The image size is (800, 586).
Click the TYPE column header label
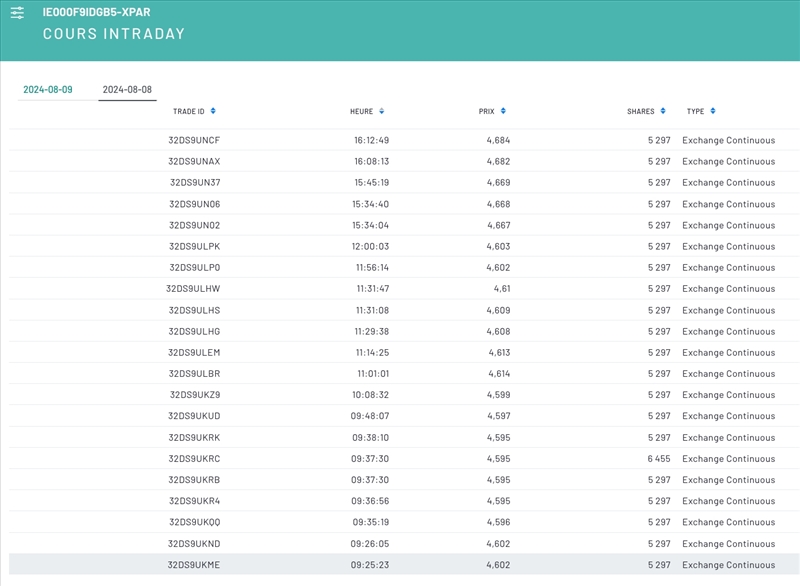pyautogui.click(x=695, y=111)
